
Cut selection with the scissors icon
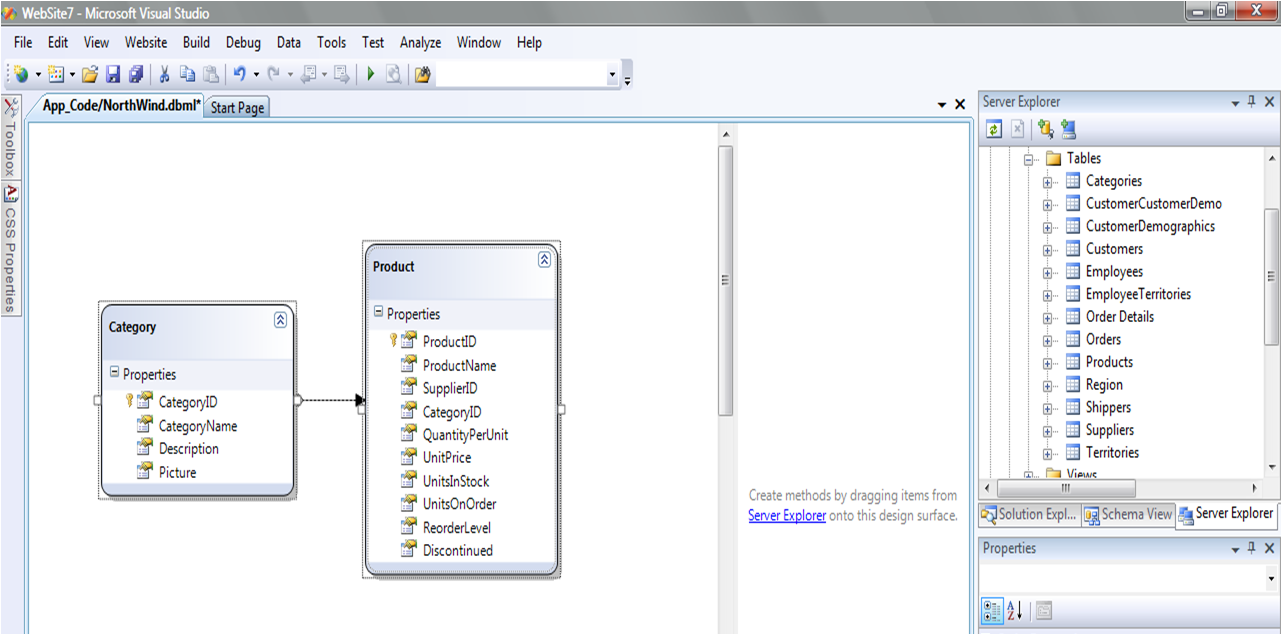tap(165, 74)
